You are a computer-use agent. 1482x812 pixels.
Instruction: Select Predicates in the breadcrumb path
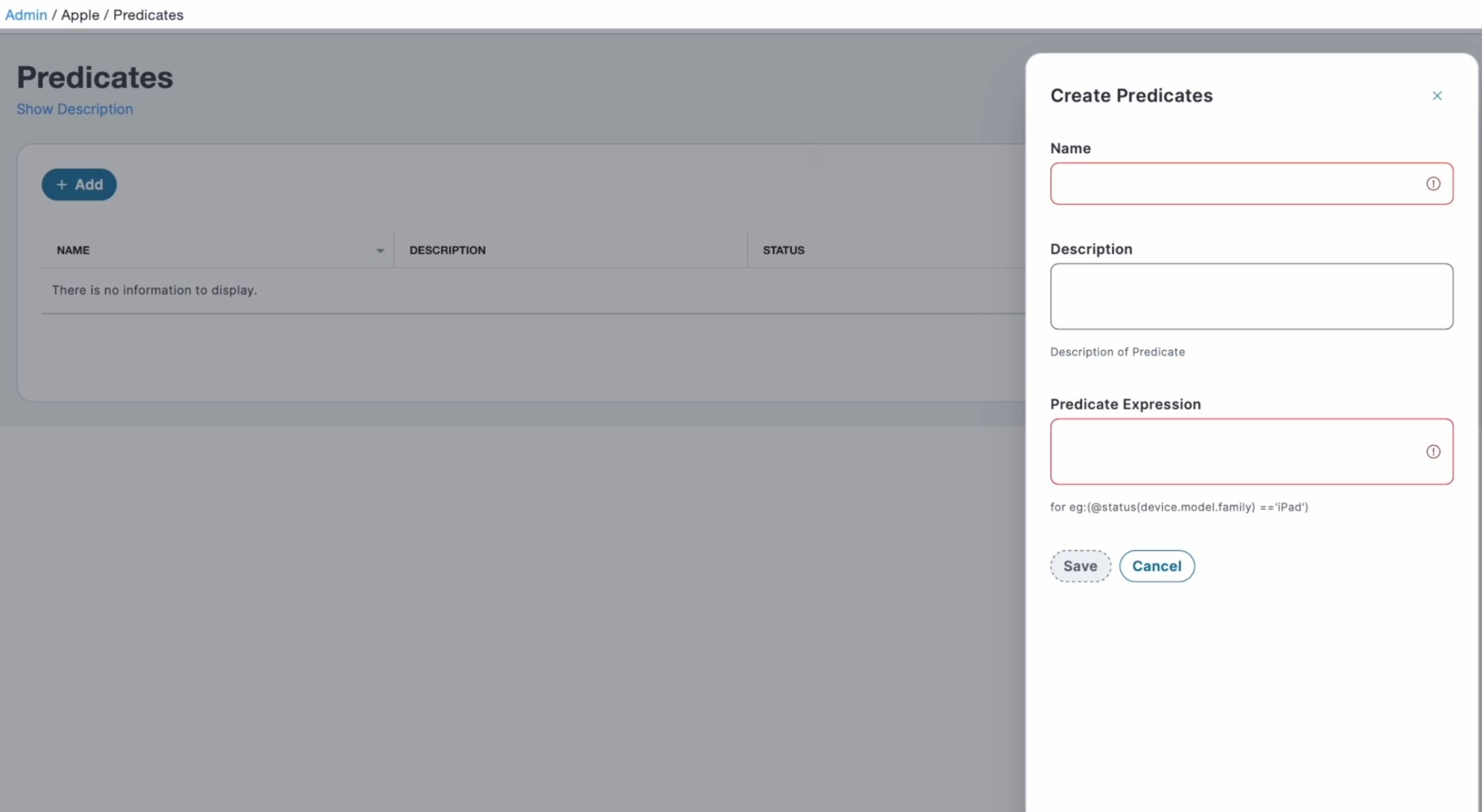148,15
